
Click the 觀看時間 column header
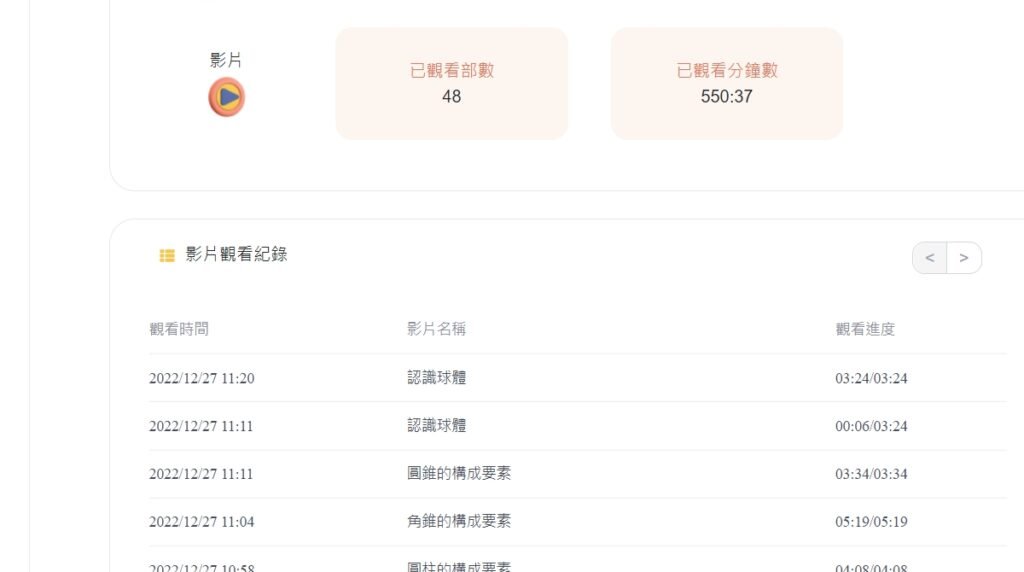click(179, 329)
